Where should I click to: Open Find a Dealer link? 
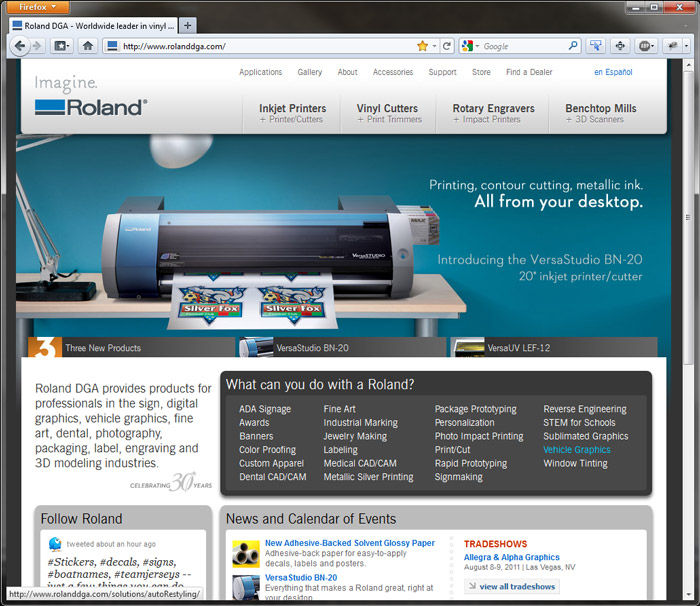click(x=529, y=72)
